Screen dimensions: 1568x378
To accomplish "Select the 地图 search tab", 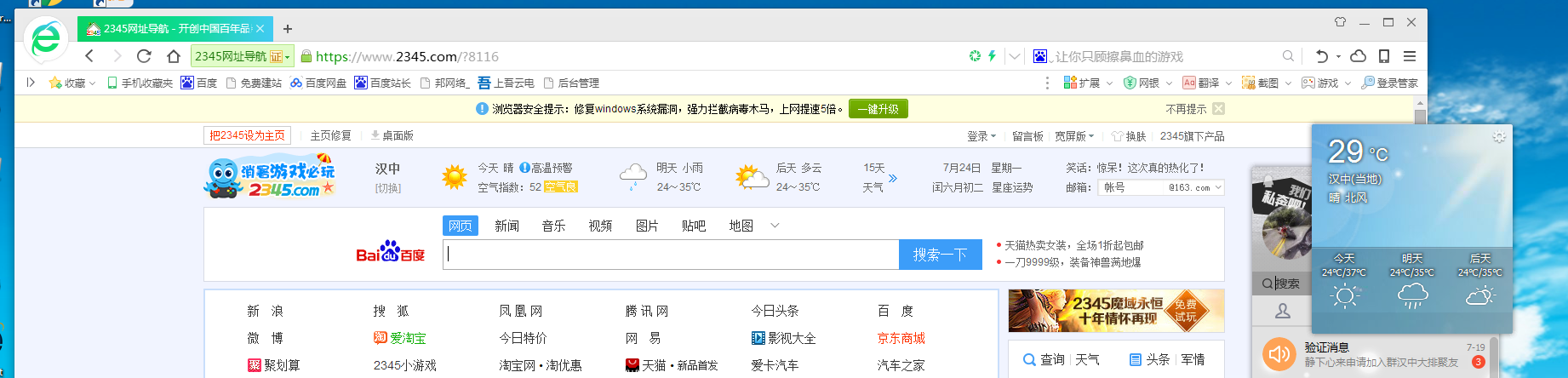I will tap(741, 226).
